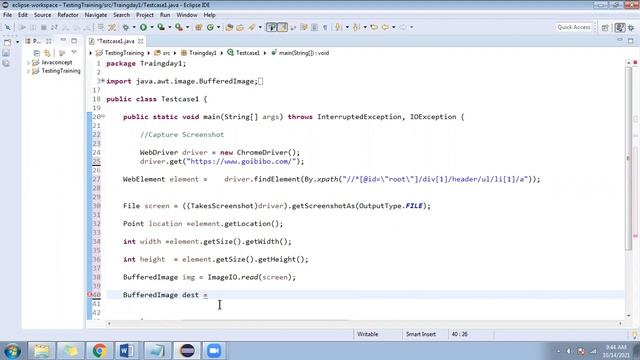This screenshot has width=640, height=360.
Task: Click the Previous Annotation icon
Action: 357,27
